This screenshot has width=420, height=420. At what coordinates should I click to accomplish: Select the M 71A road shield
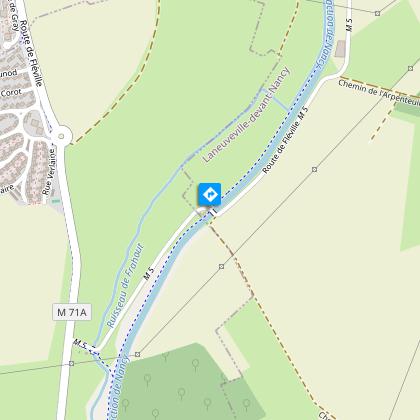72,312
